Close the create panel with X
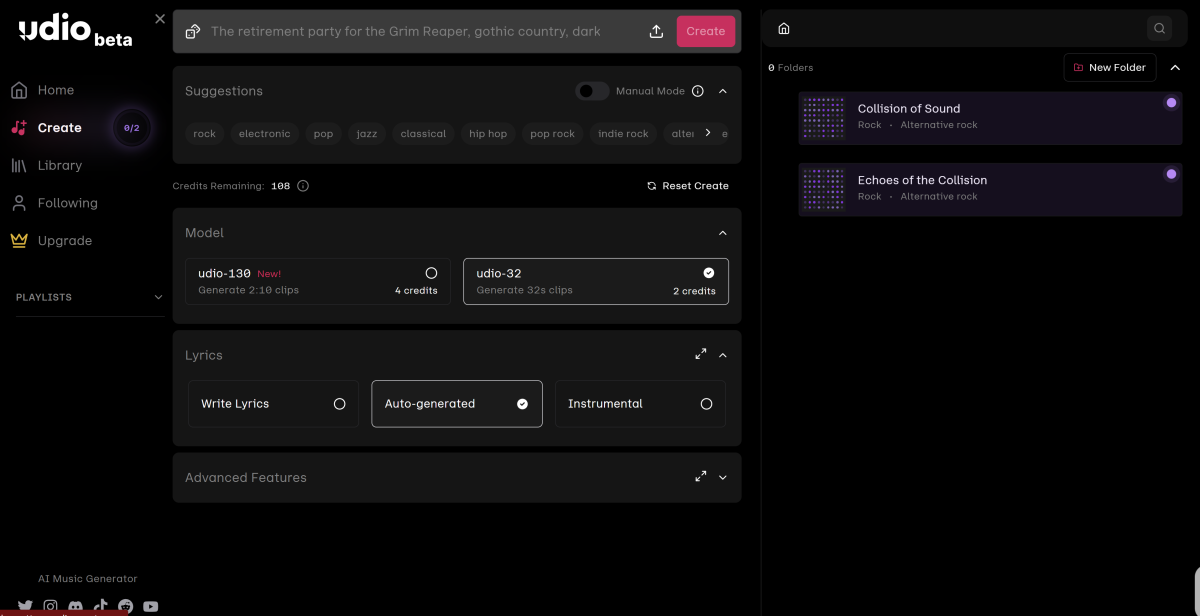1200x616 pixels. point(160,19)
